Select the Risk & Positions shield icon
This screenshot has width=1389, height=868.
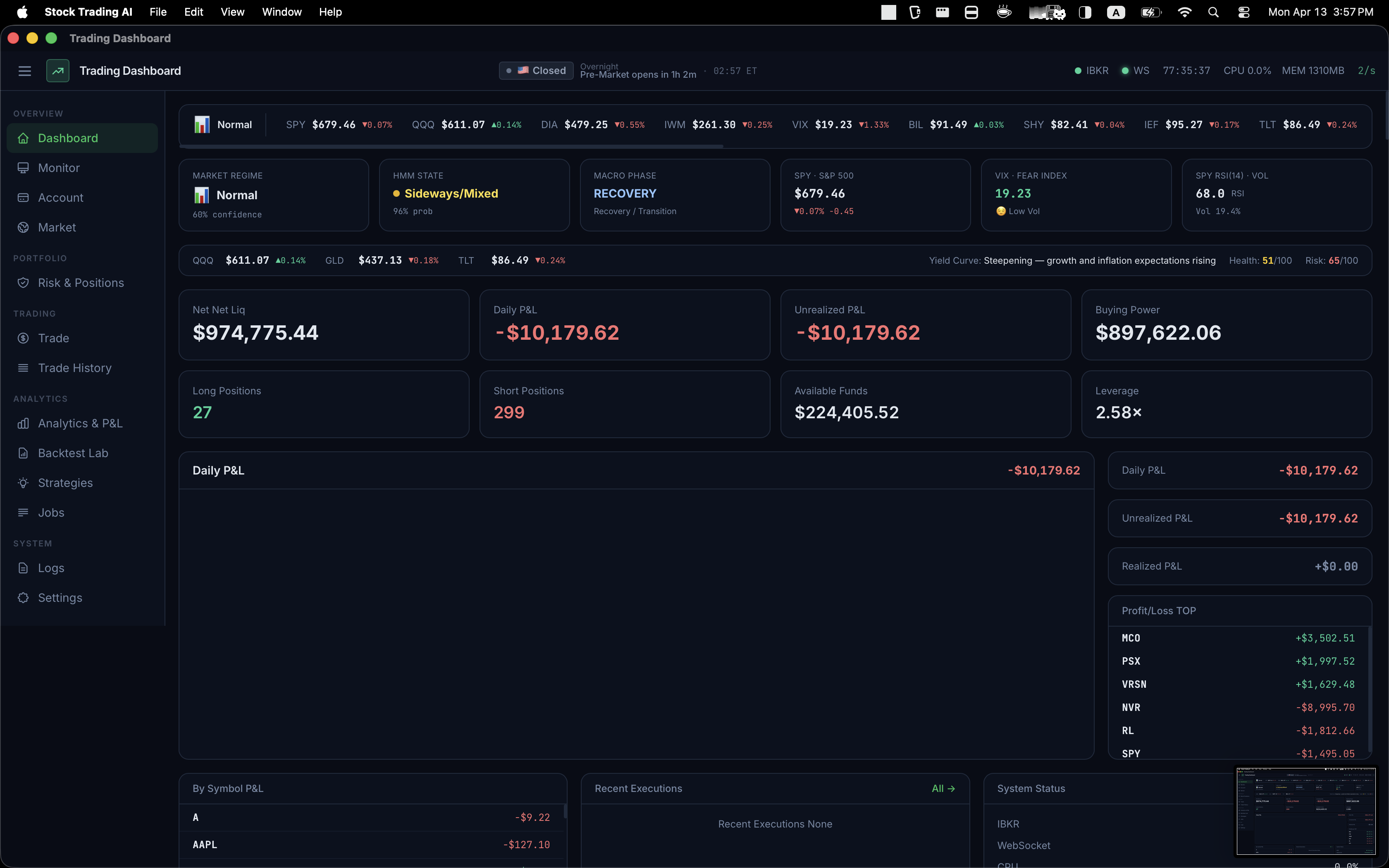click(x=23, y=282)
